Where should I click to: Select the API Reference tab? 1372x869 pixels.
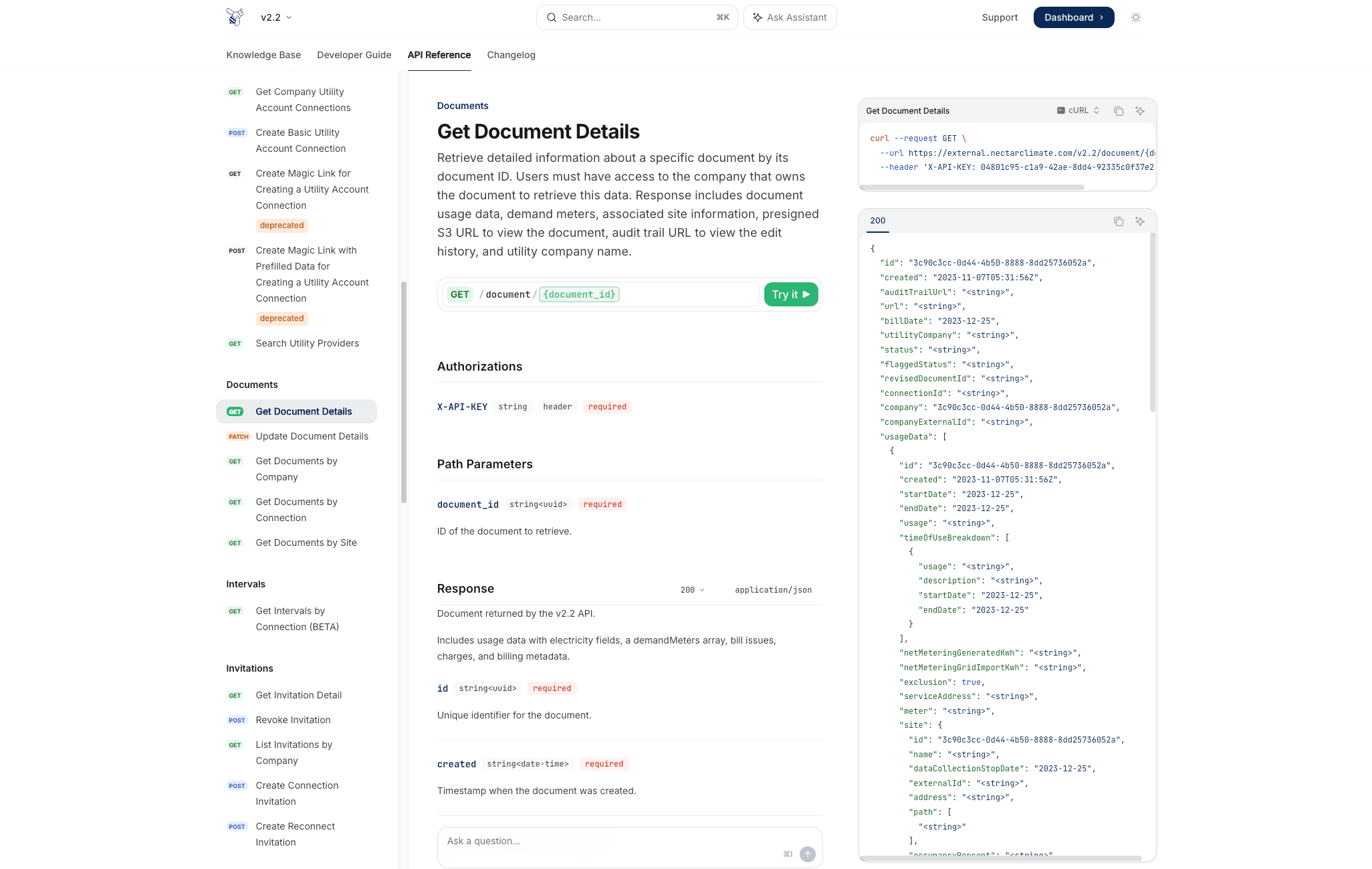tap(439, 55)
